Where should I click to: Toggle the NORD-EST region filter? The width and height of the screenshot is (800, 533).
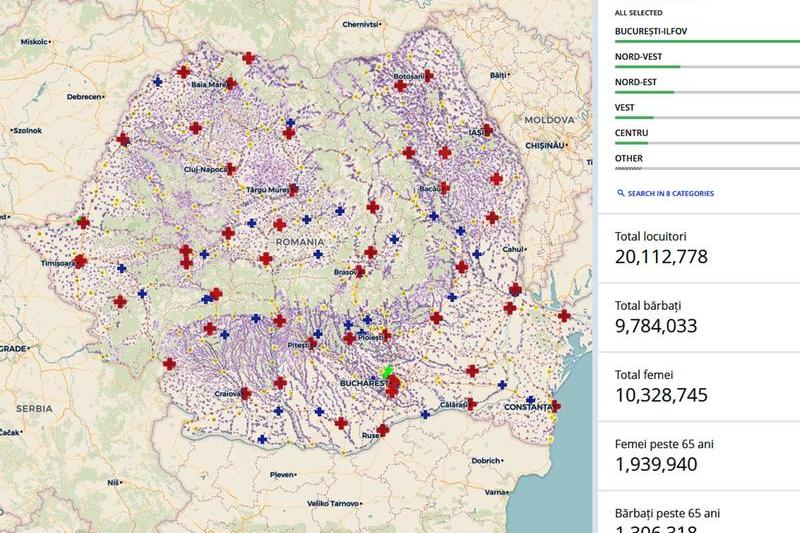[x=634, y=82]
